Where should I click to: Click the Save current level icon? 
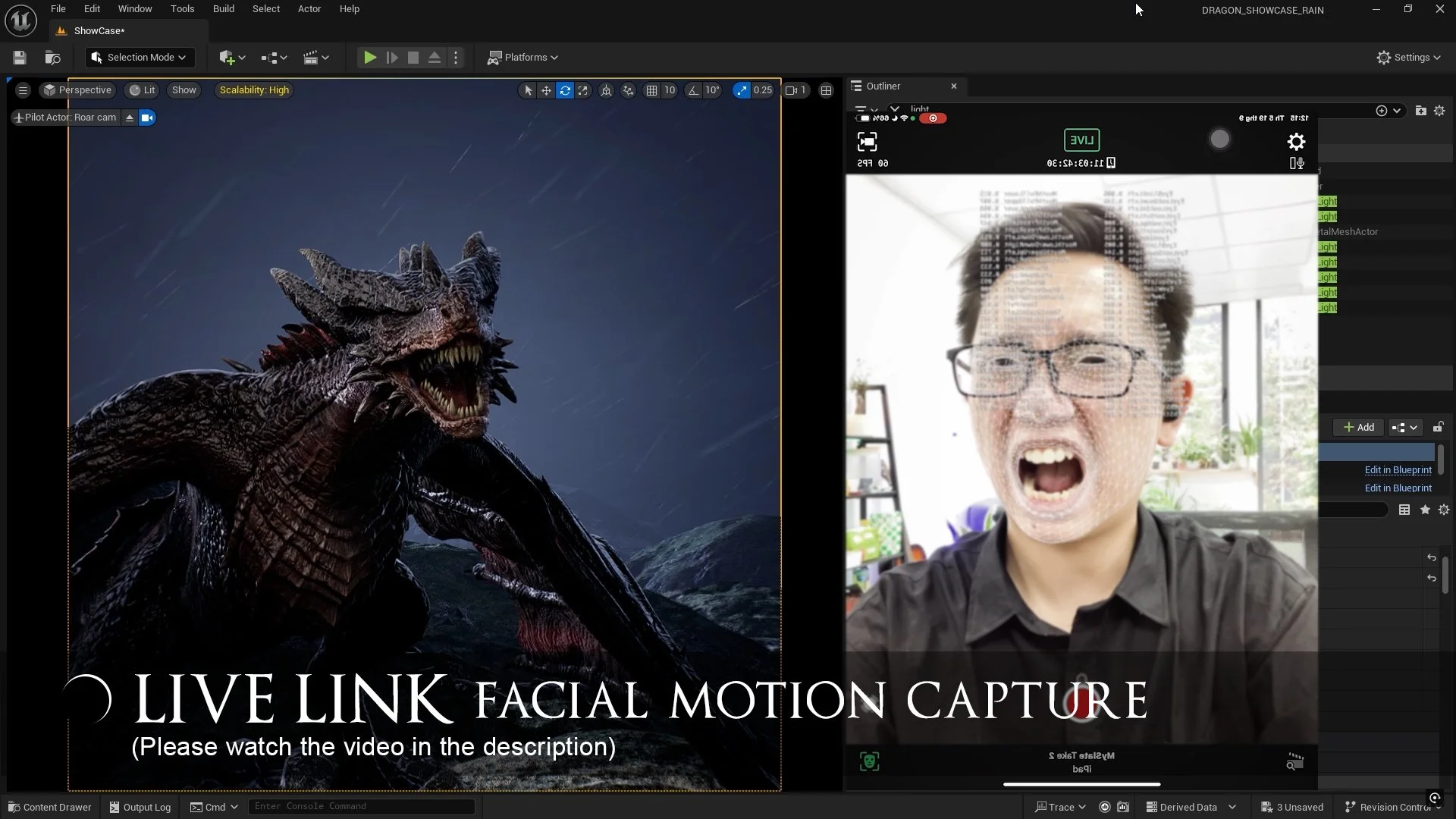(x=19, y=58)
